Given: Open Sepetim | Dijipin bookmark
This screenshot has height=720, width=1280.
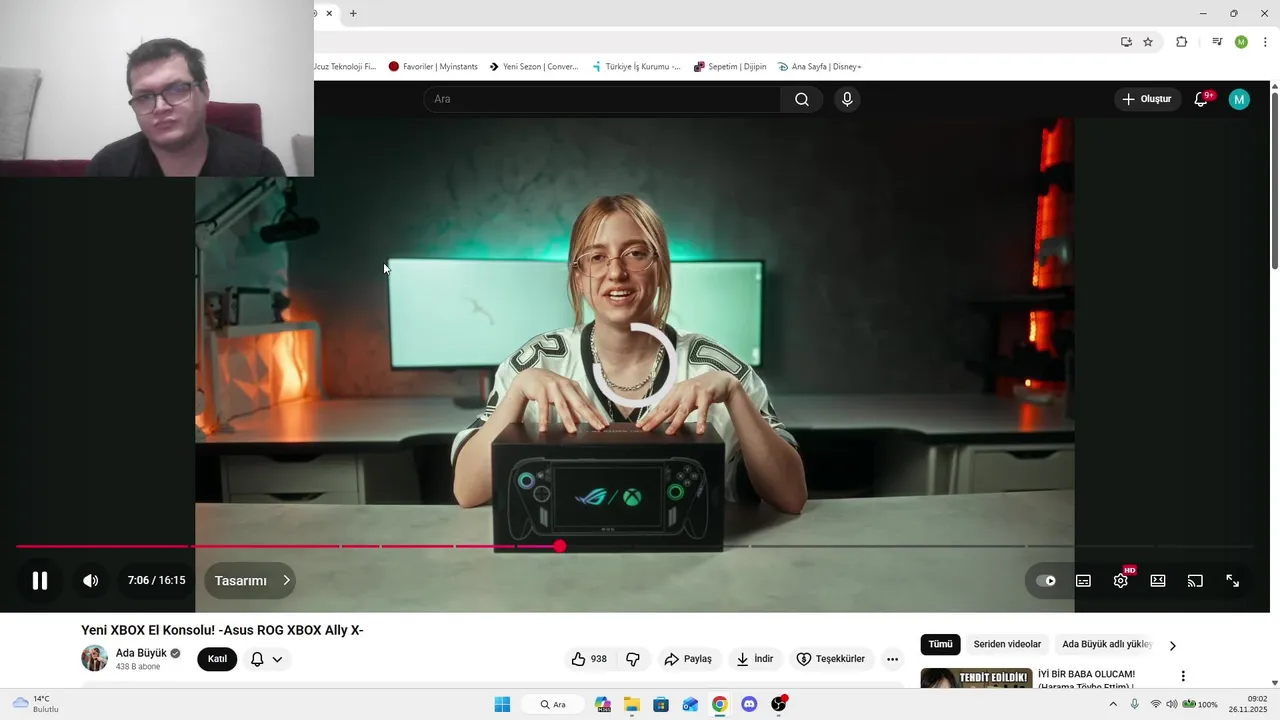Looking at the screenshot, I should click(730, 67).
